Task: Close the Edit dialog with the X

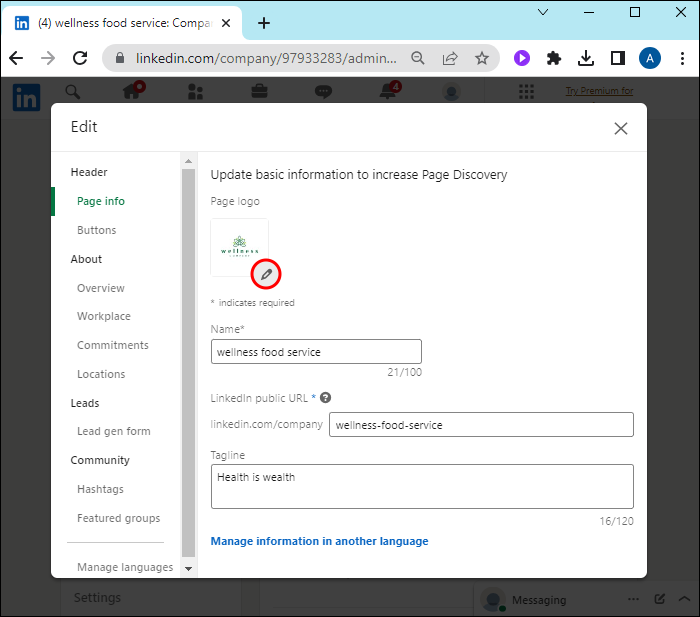Action: pyautogui.click(x=621, y=128)
